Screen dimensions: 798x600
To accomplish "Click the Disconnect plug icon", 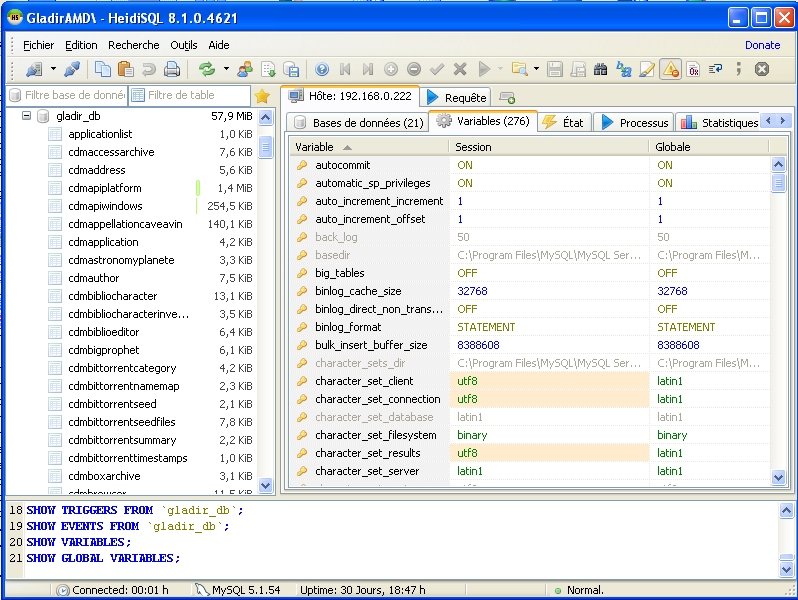I will coord(71,69).
